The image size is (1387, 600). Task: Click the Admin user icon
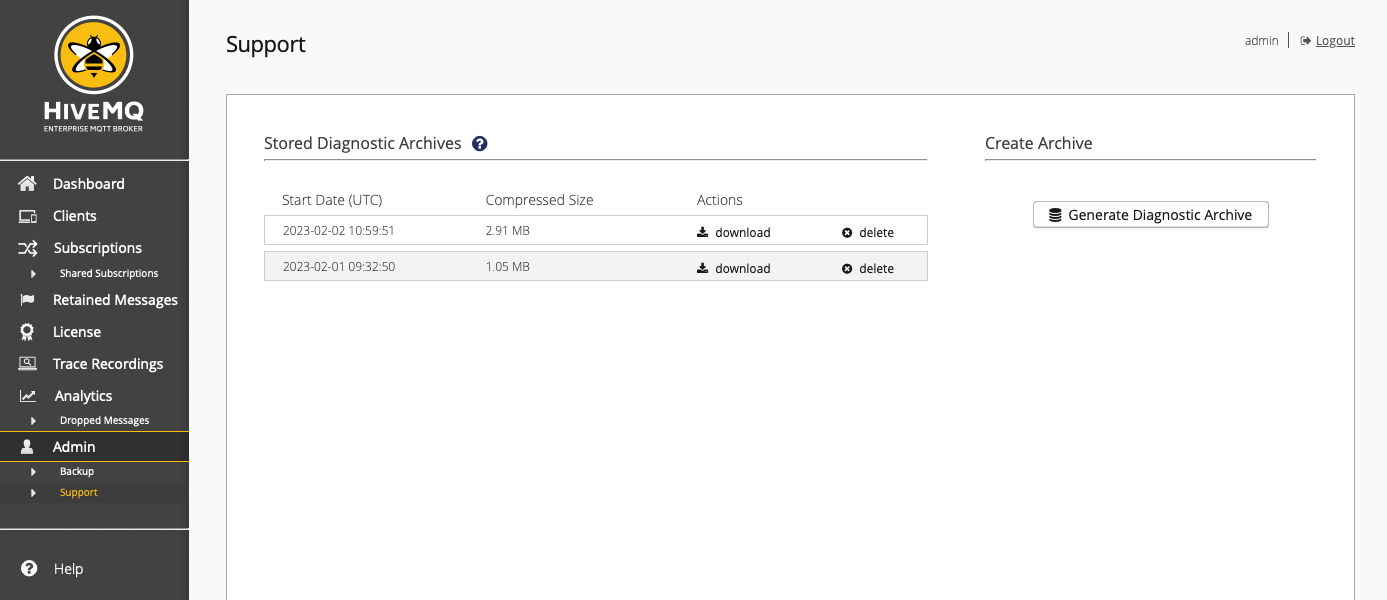[x=28, y=447]
